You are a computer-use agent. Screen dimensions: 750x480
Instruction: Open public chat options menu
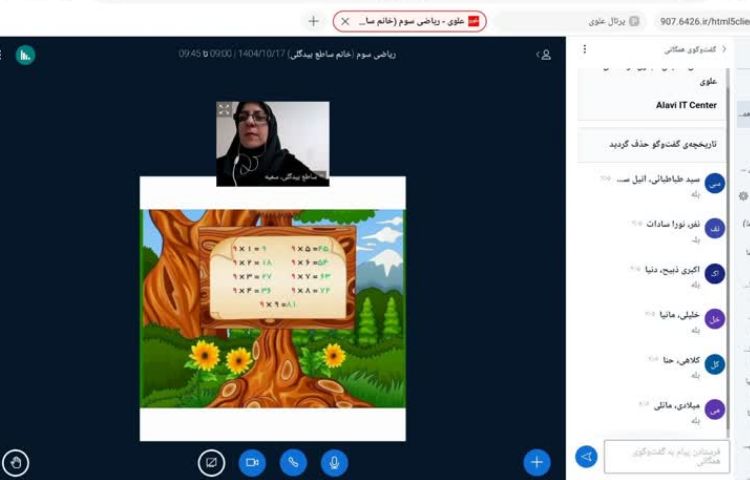585,49
